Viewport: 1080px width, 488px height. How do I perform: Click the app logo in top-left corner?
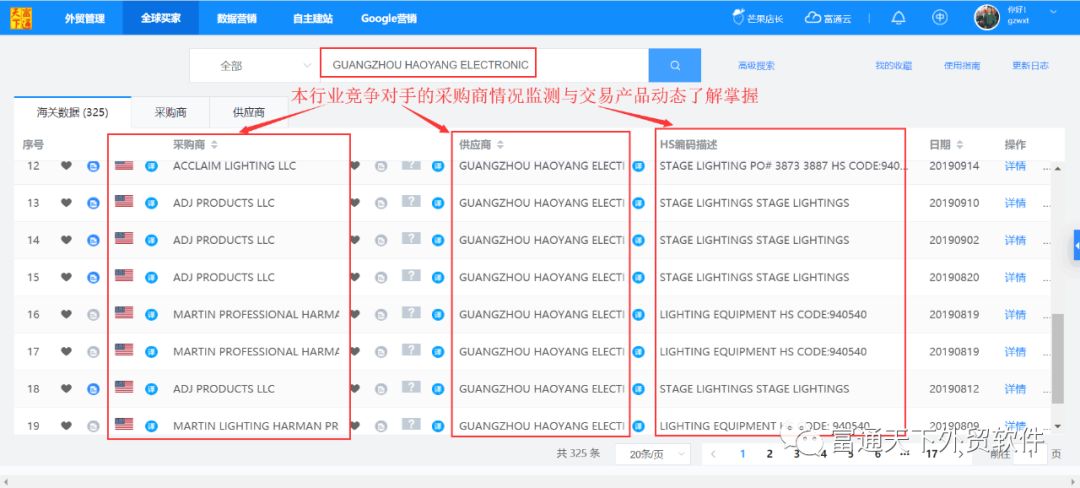[21, 18]
